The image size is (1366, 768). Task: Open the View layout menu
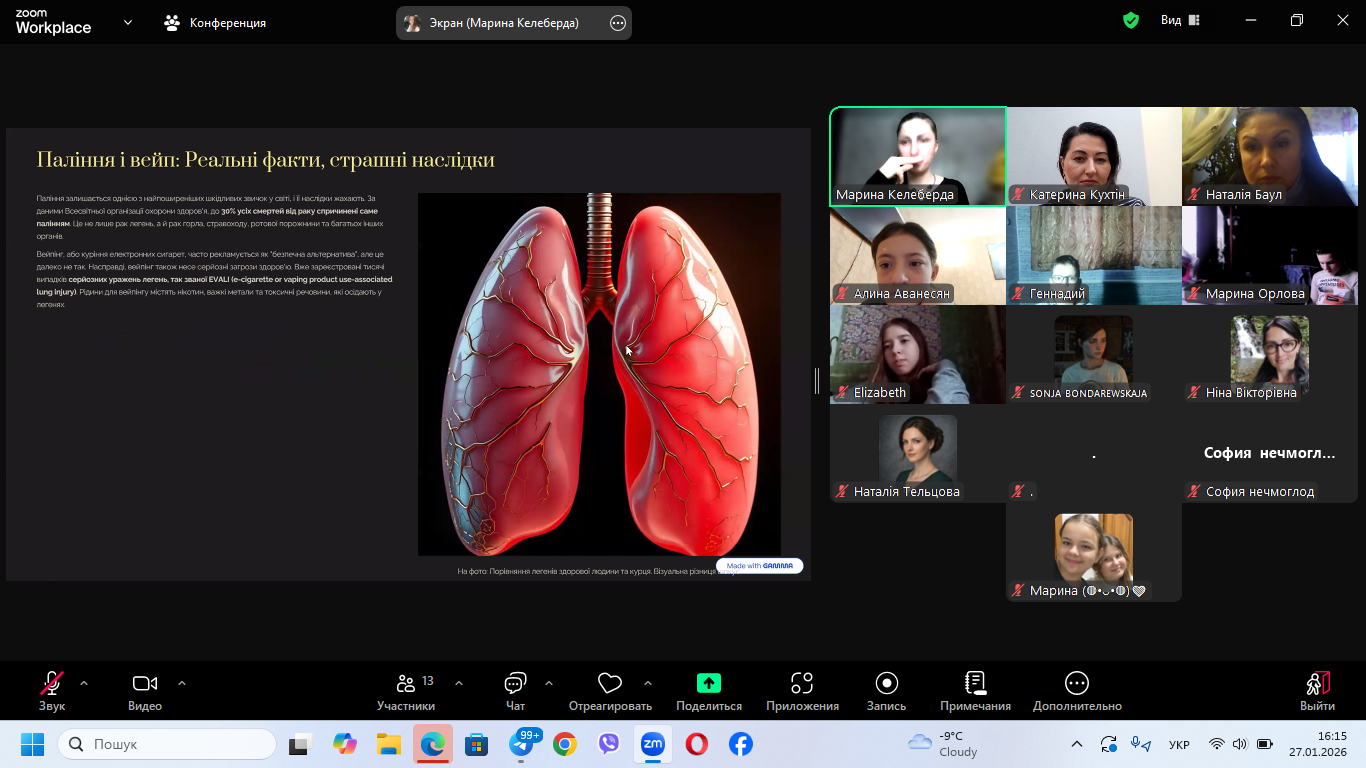click(x=1180, y=21)
